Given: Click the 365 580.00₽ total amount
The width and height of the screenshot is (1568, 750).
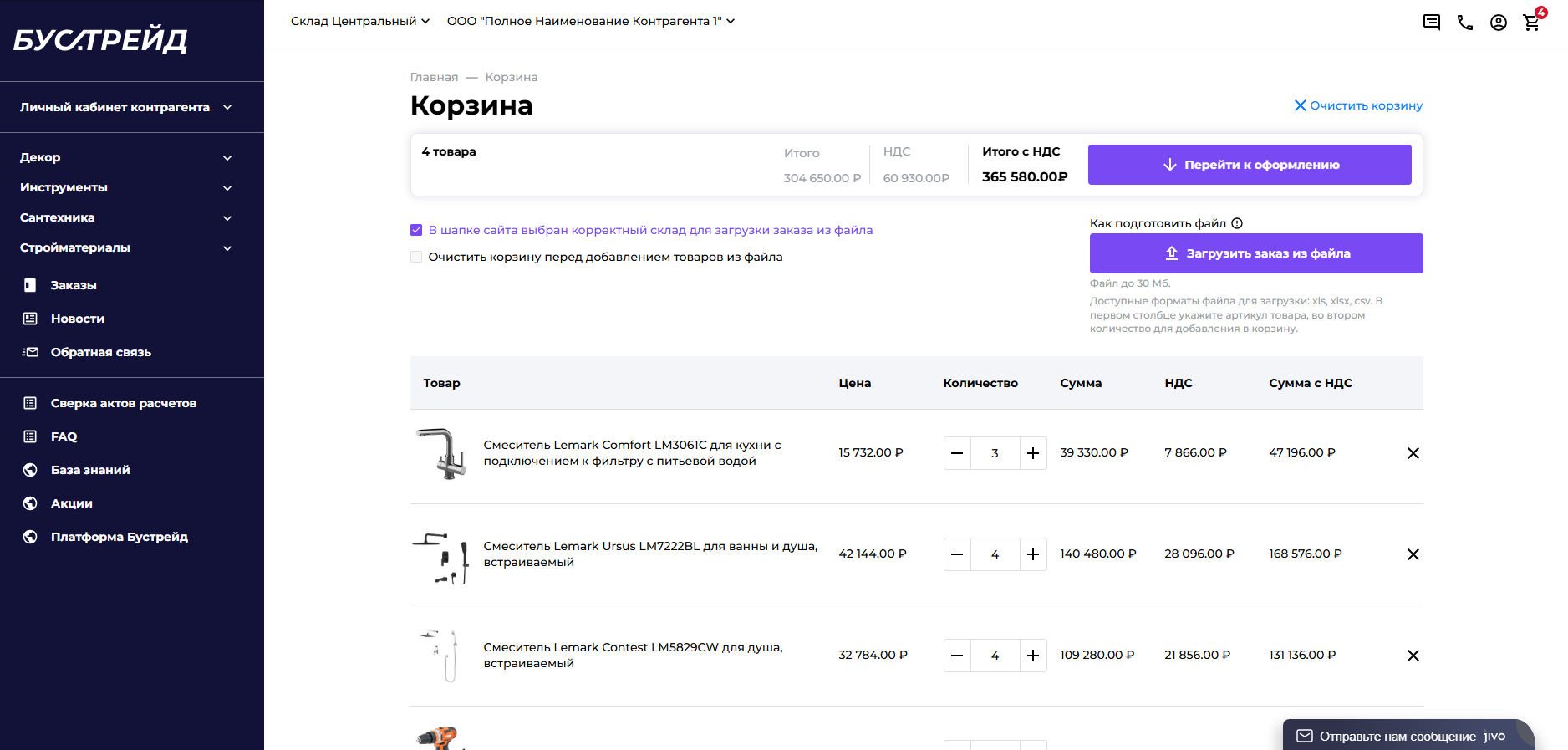Looking at the screenshot, I should (1025, 176).
